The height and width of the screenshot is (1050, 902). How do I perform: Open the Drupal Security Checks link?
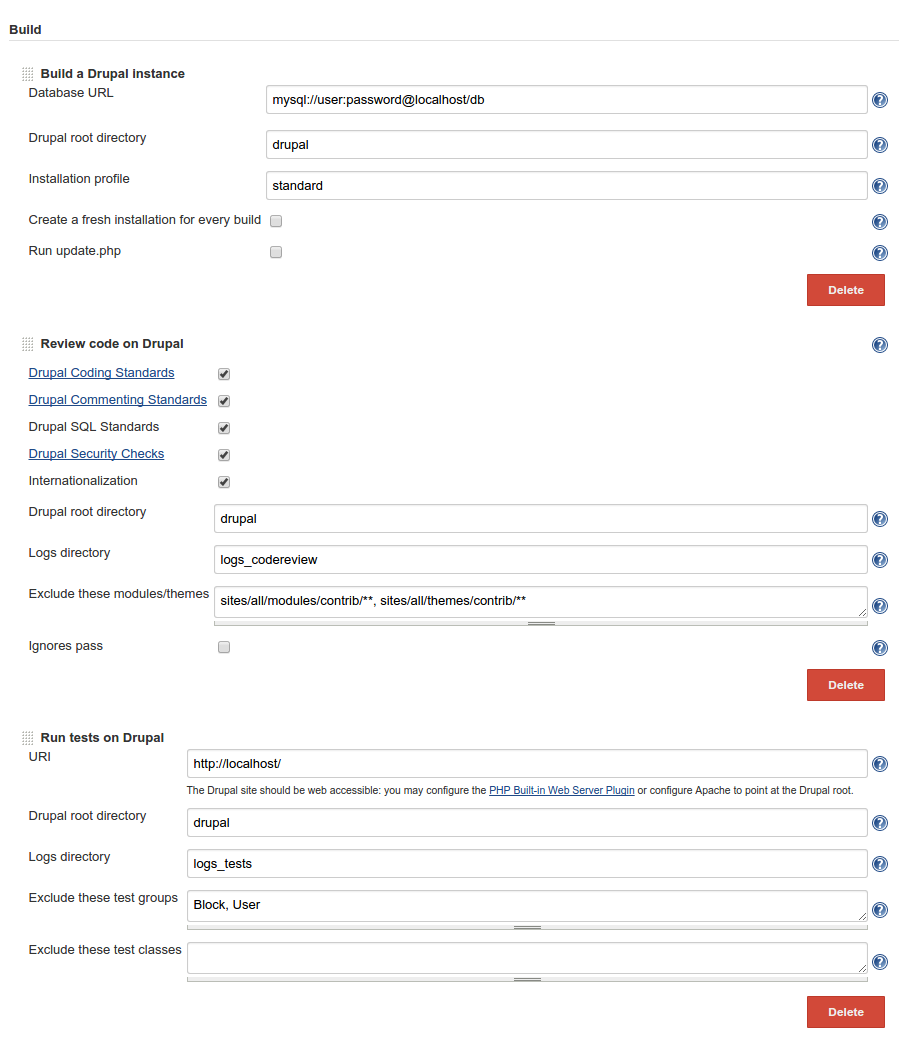96,453
